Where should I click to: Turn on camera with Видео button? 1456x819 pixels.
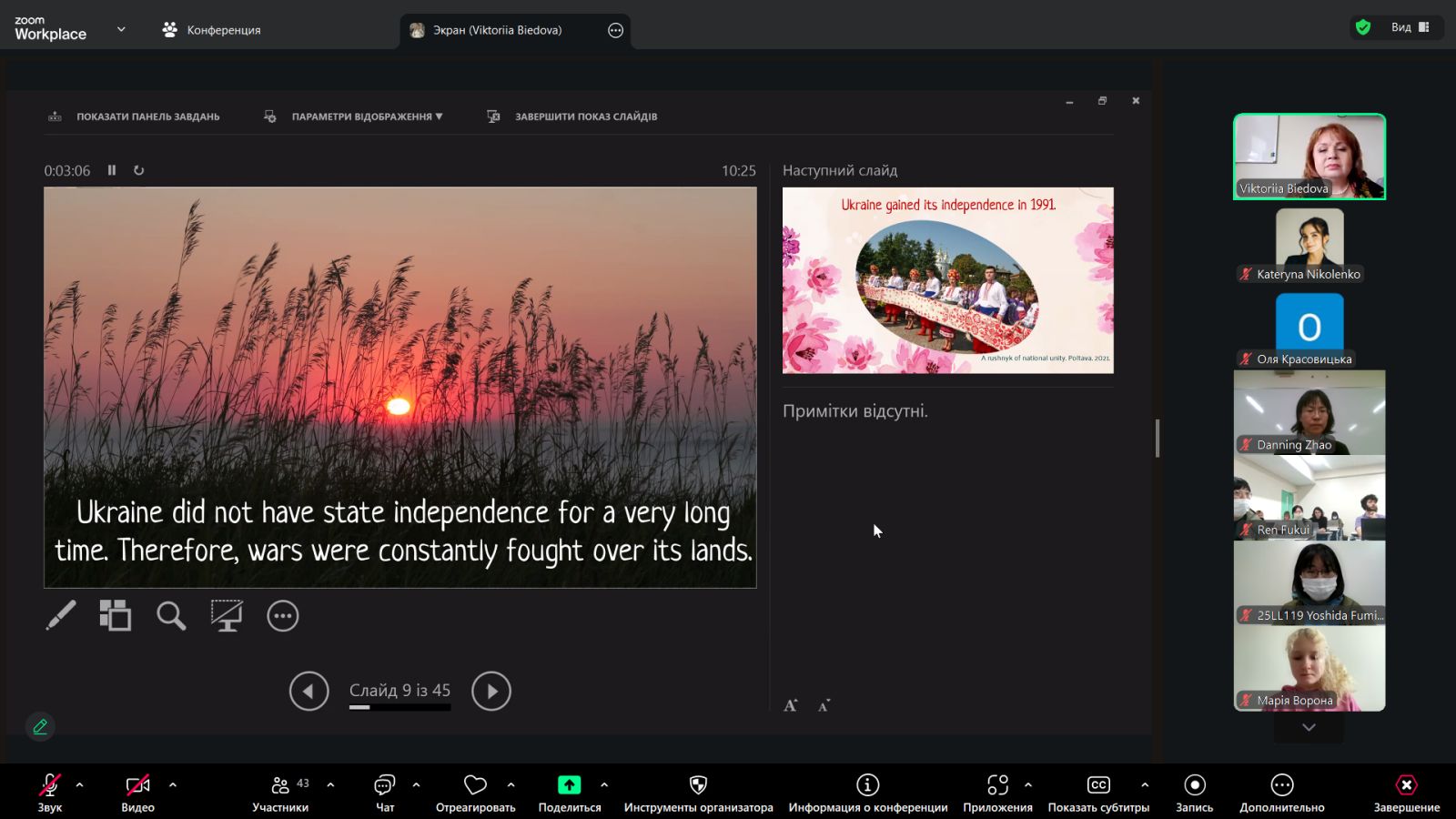137,792
